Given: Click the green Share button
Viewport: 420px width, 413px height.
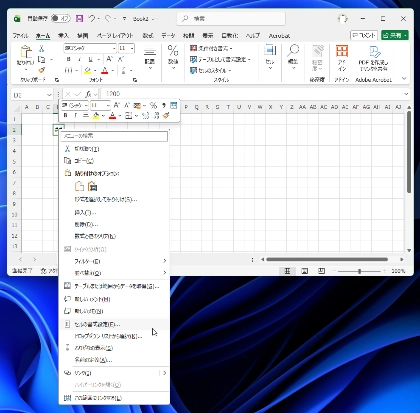Looking at the screenshot, I should point(395,35).
